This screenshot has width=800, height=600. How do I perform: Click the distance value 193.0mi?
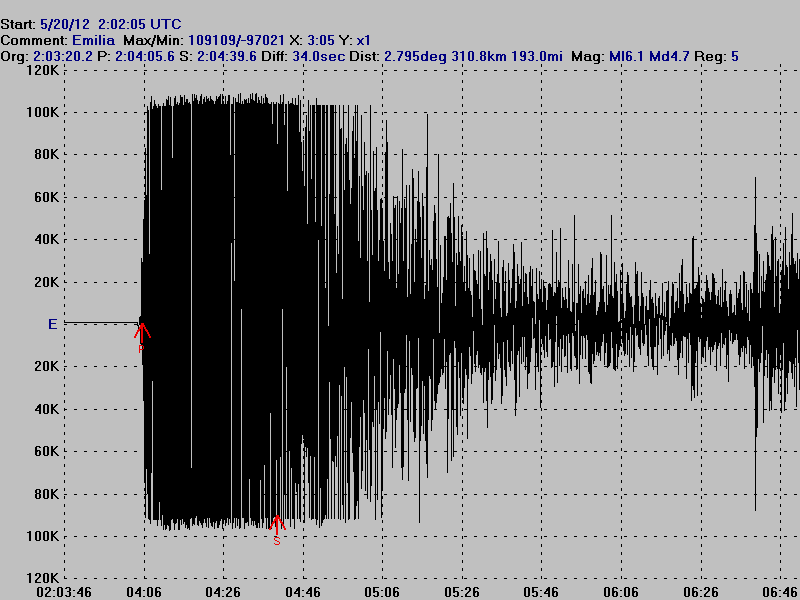pos(537,56)
